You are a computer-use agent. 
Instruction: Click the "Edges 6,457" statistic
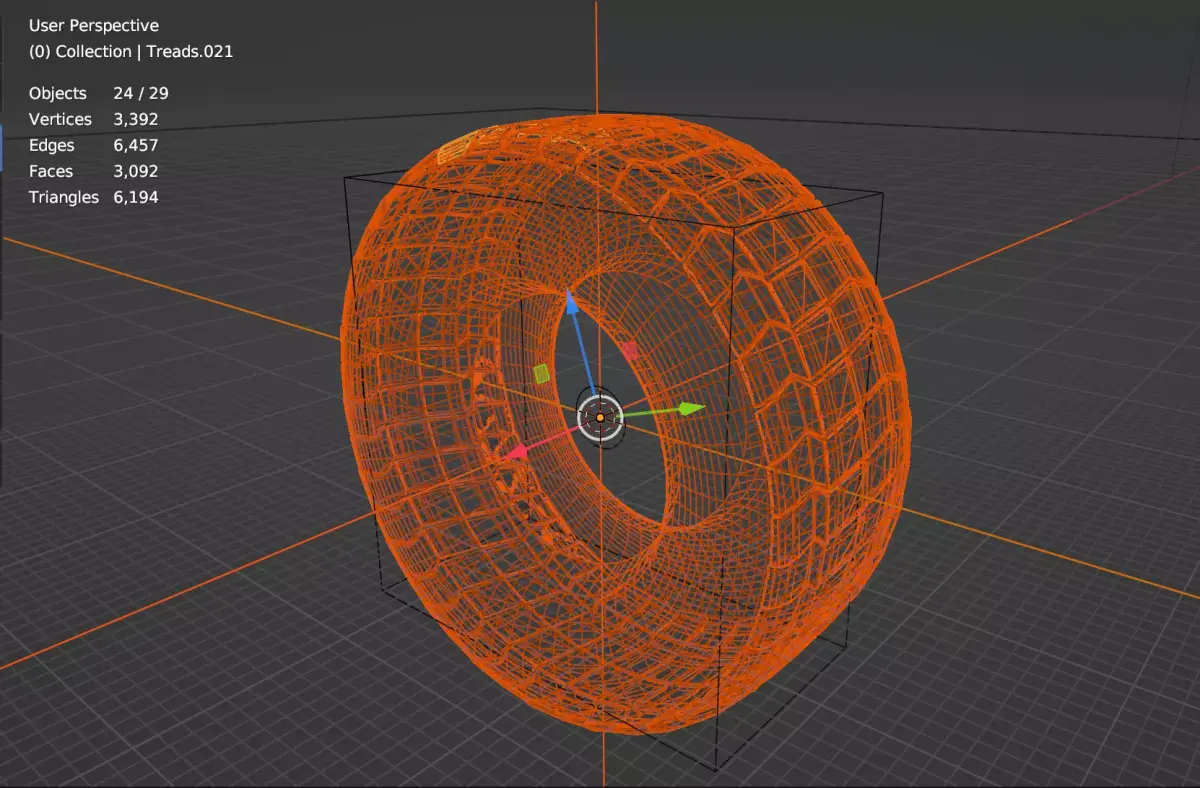[94, 145]
